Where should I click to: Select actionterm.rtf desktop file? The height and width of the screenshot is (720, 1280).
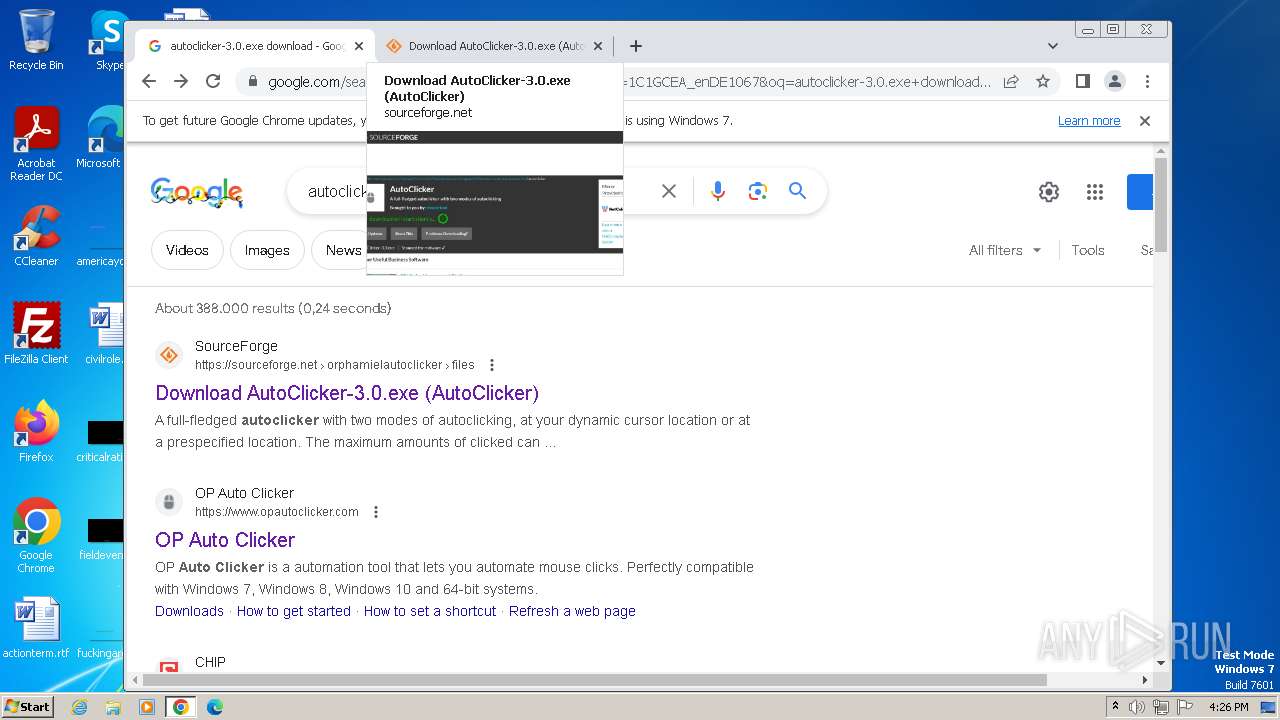[x=36, y=628]
